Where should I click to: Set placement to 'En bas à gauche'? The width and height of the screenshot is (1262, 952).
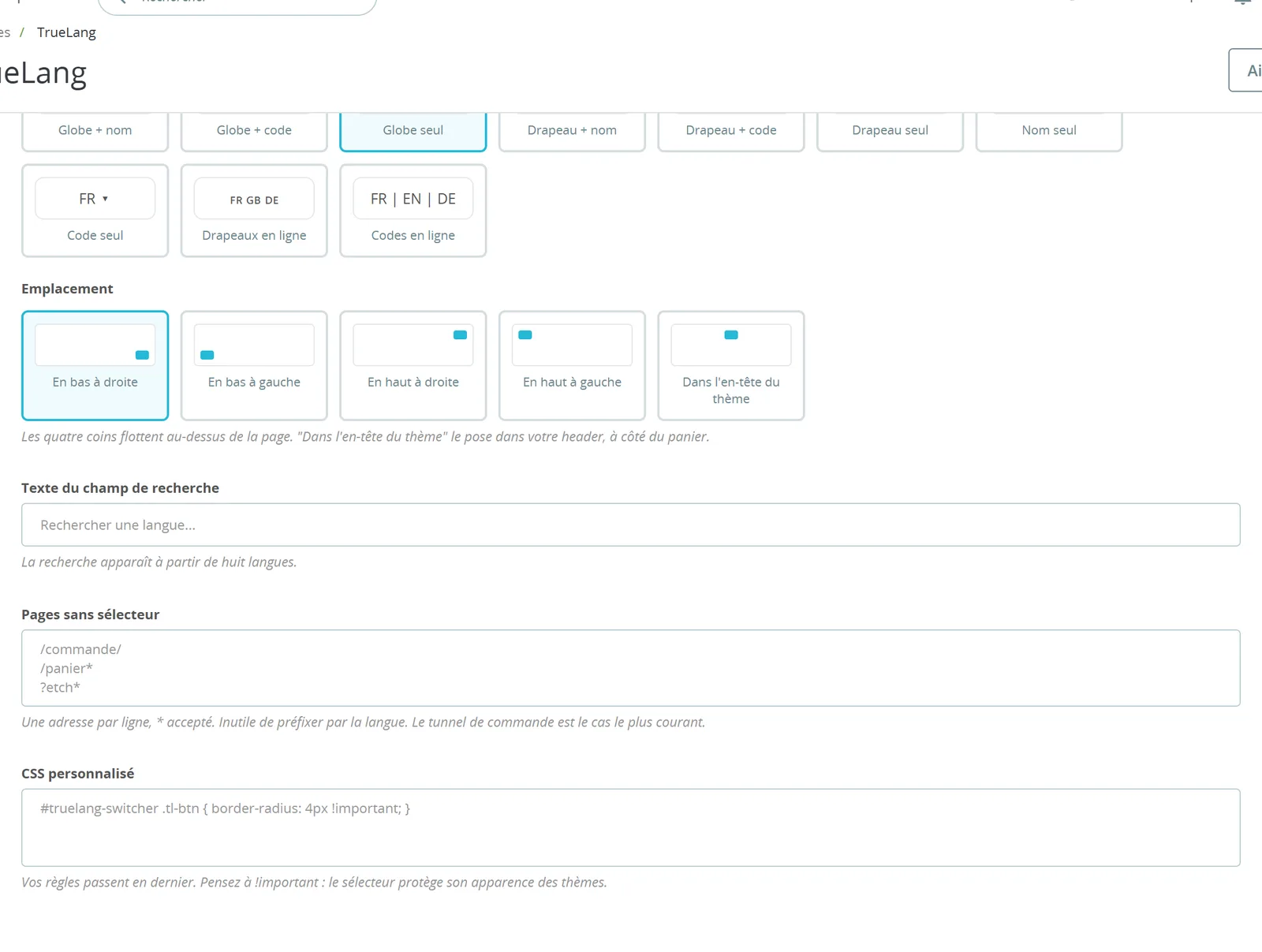[x=254, y=365]
